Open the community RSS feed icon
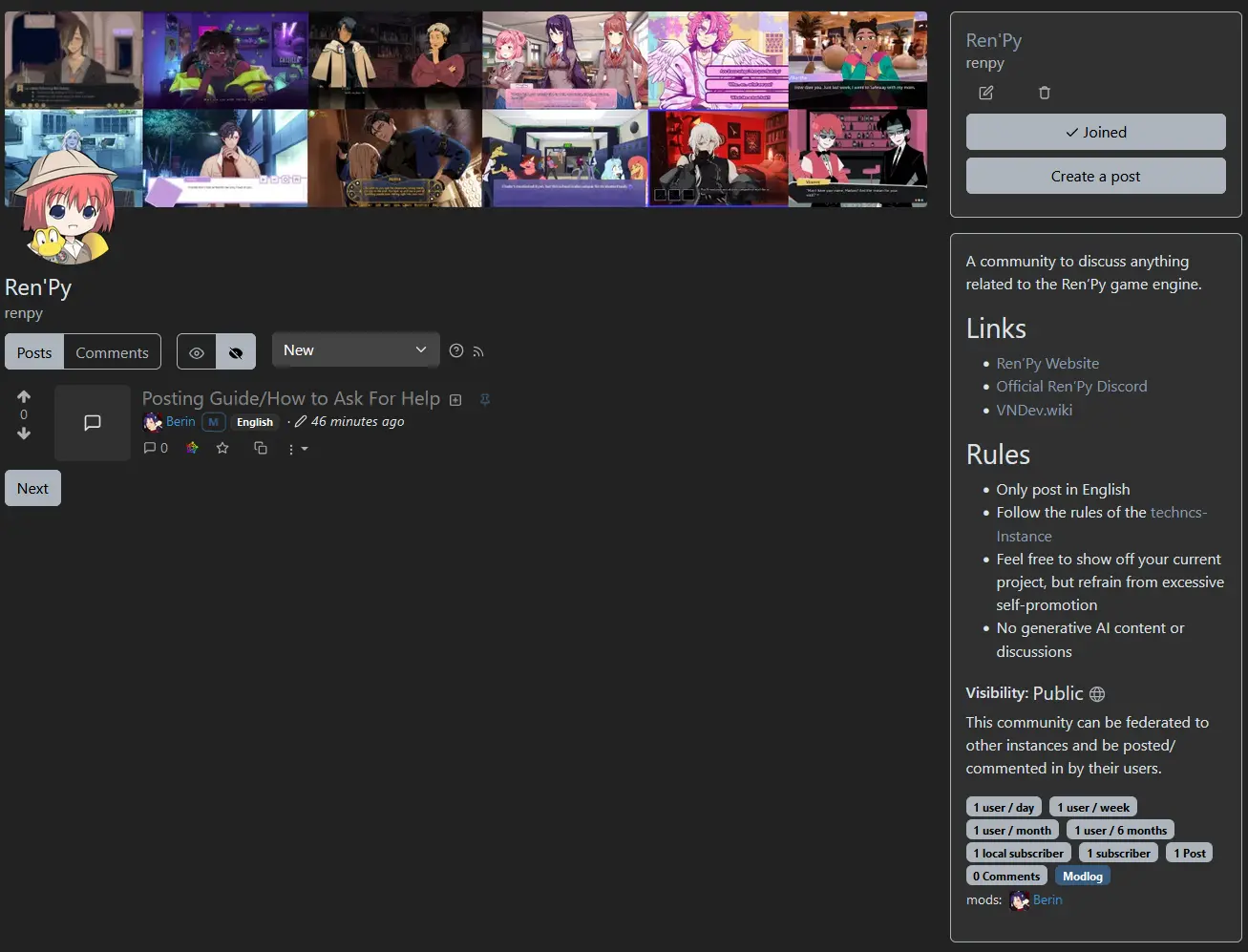The image size is (1248, 952). click(478, 351)
